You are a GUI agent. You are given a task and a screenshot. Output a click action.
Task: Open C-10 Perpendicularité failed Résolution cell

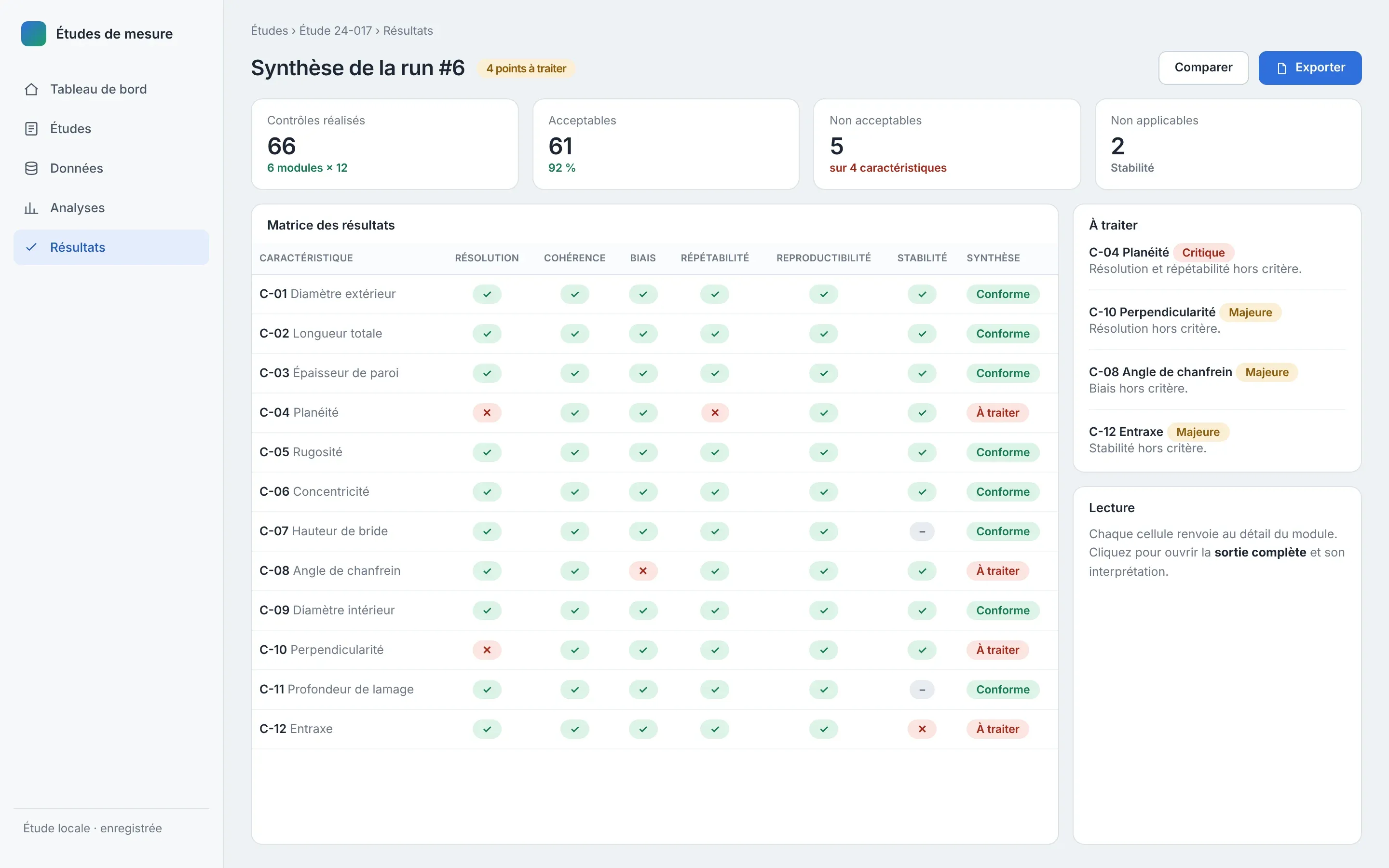click(x=487, y=650)
